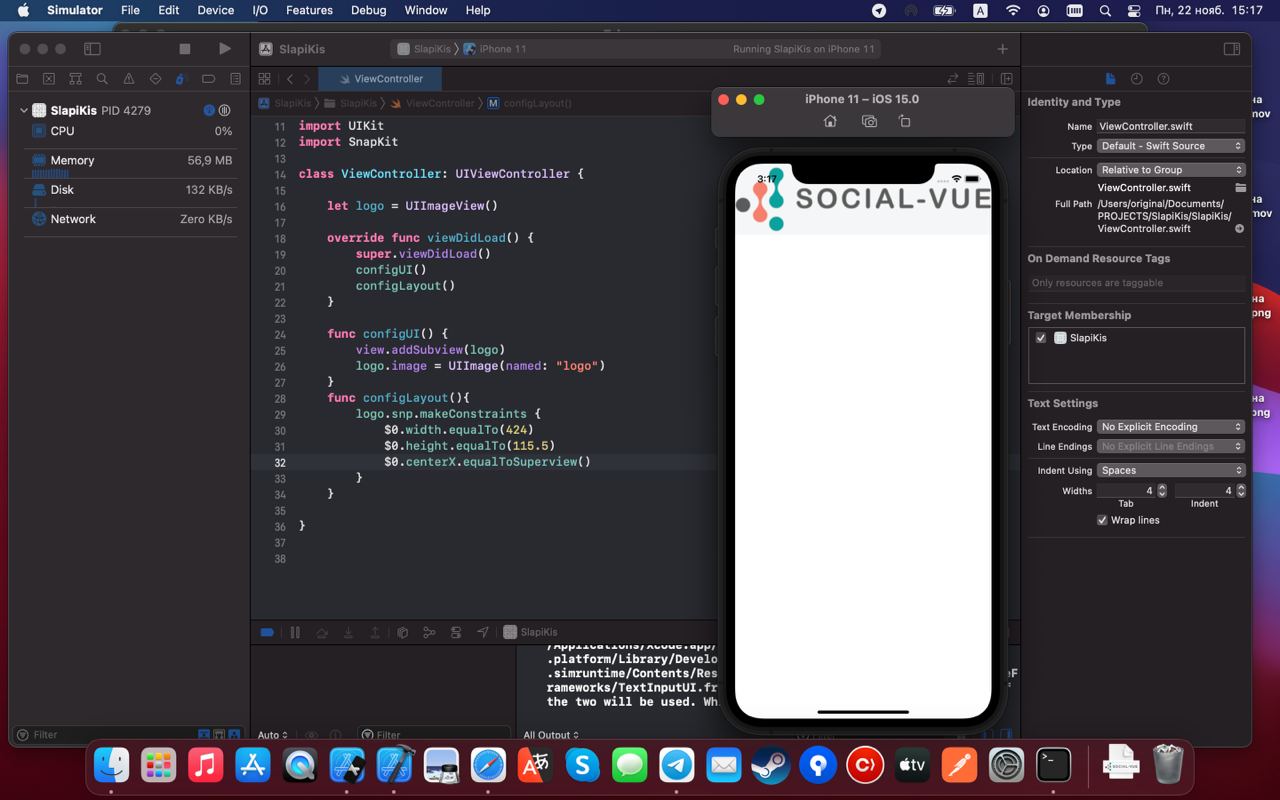Open the ViewController jump bar item
Image resolution: width=1280 pixels, height=800 pixels.
tap(432, 103)
